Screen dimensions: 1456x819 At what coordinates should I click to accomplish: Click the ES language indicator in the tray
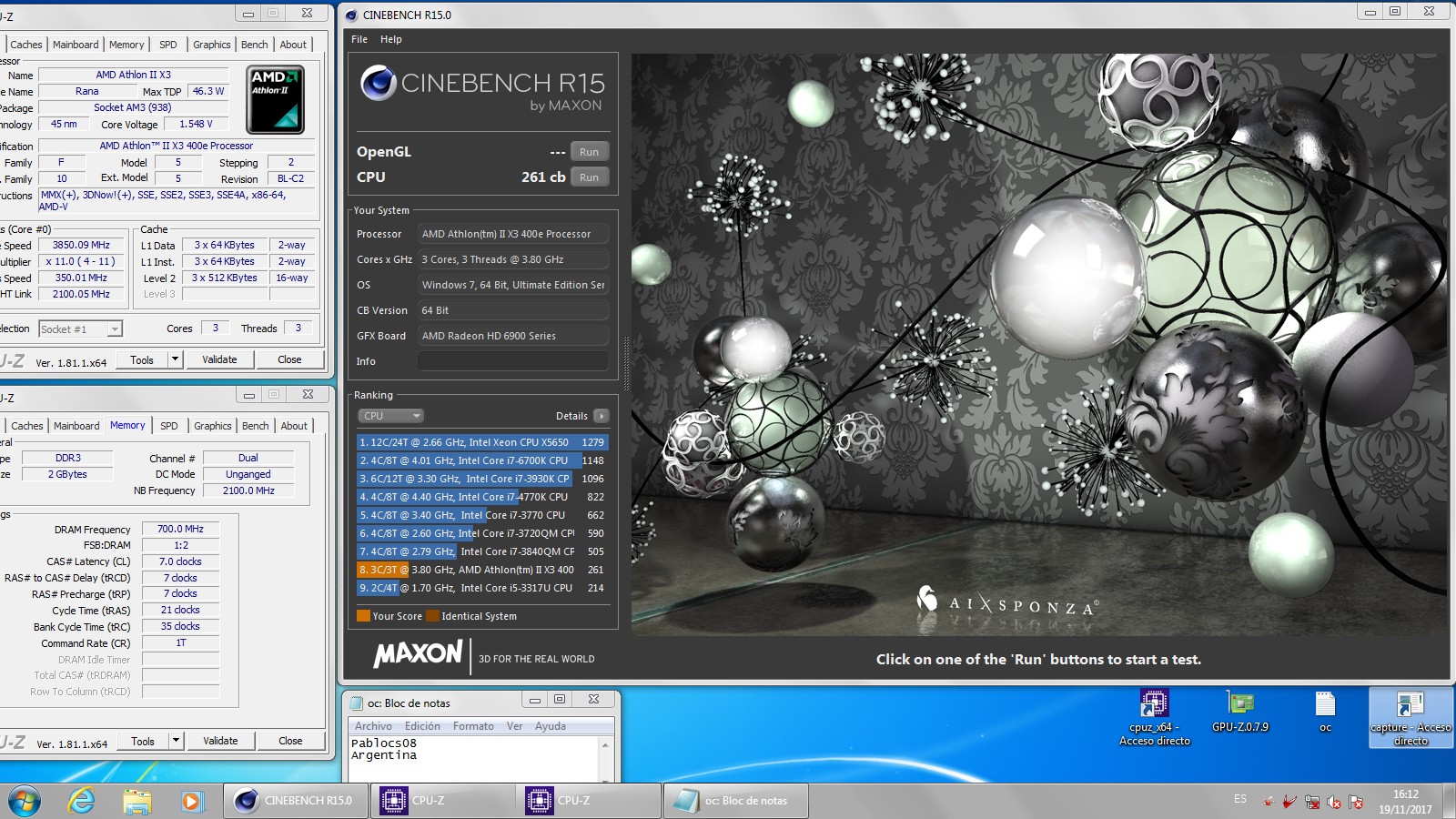pos(1240,799)
